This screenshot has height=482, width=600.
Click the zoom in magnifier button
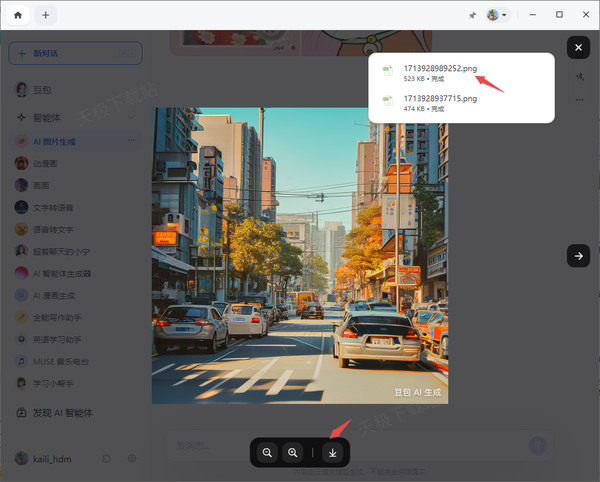tap(293, 453)
